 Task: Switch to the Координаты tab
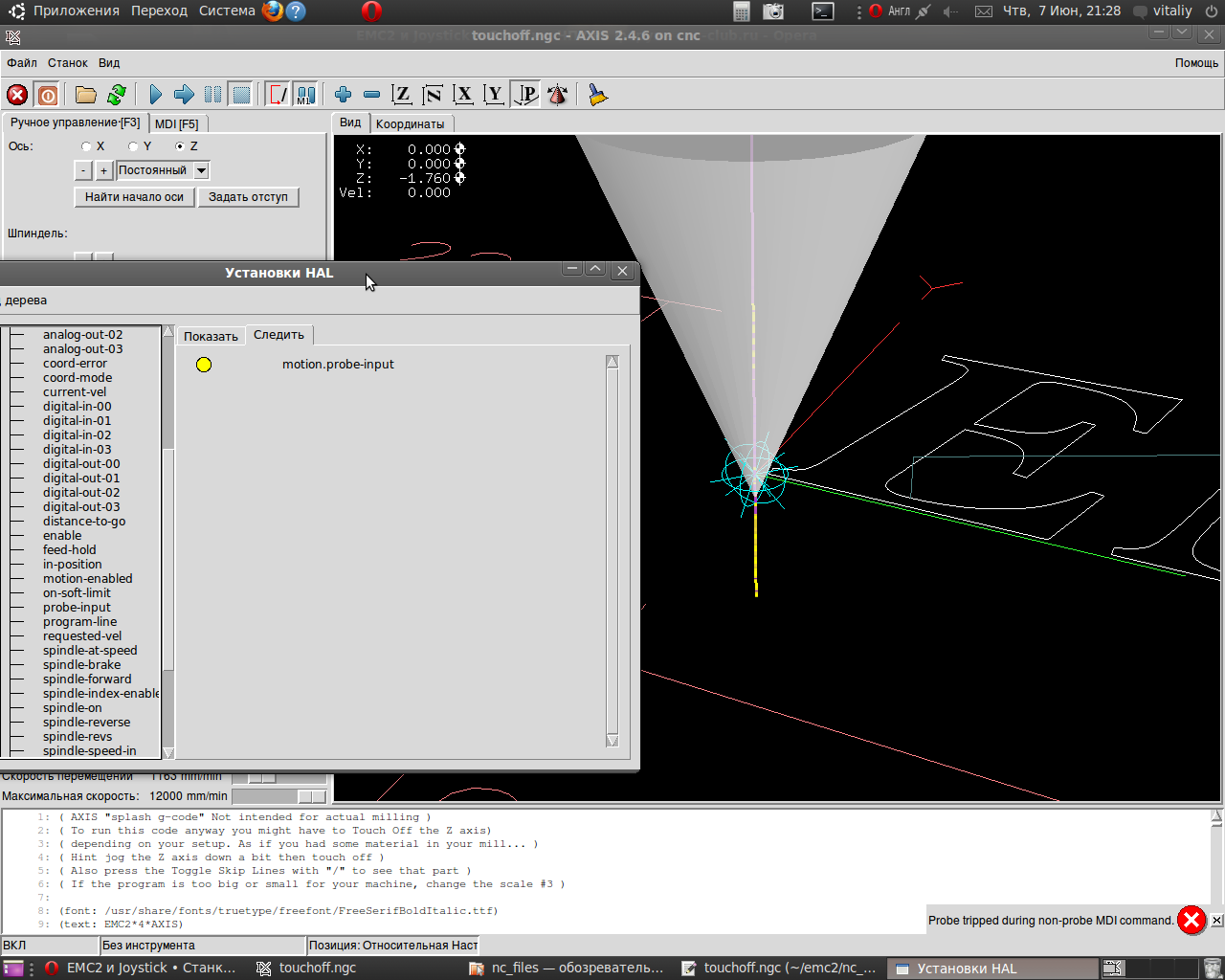point(410,123)
